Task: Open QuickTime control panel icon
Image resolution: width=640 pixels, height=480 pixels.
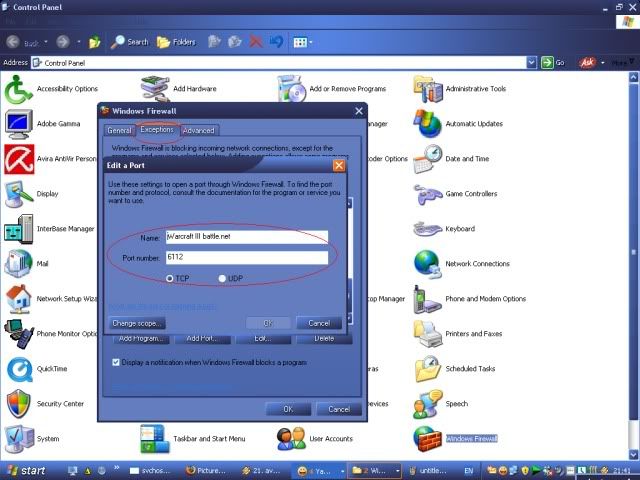Action: point(19,369)
